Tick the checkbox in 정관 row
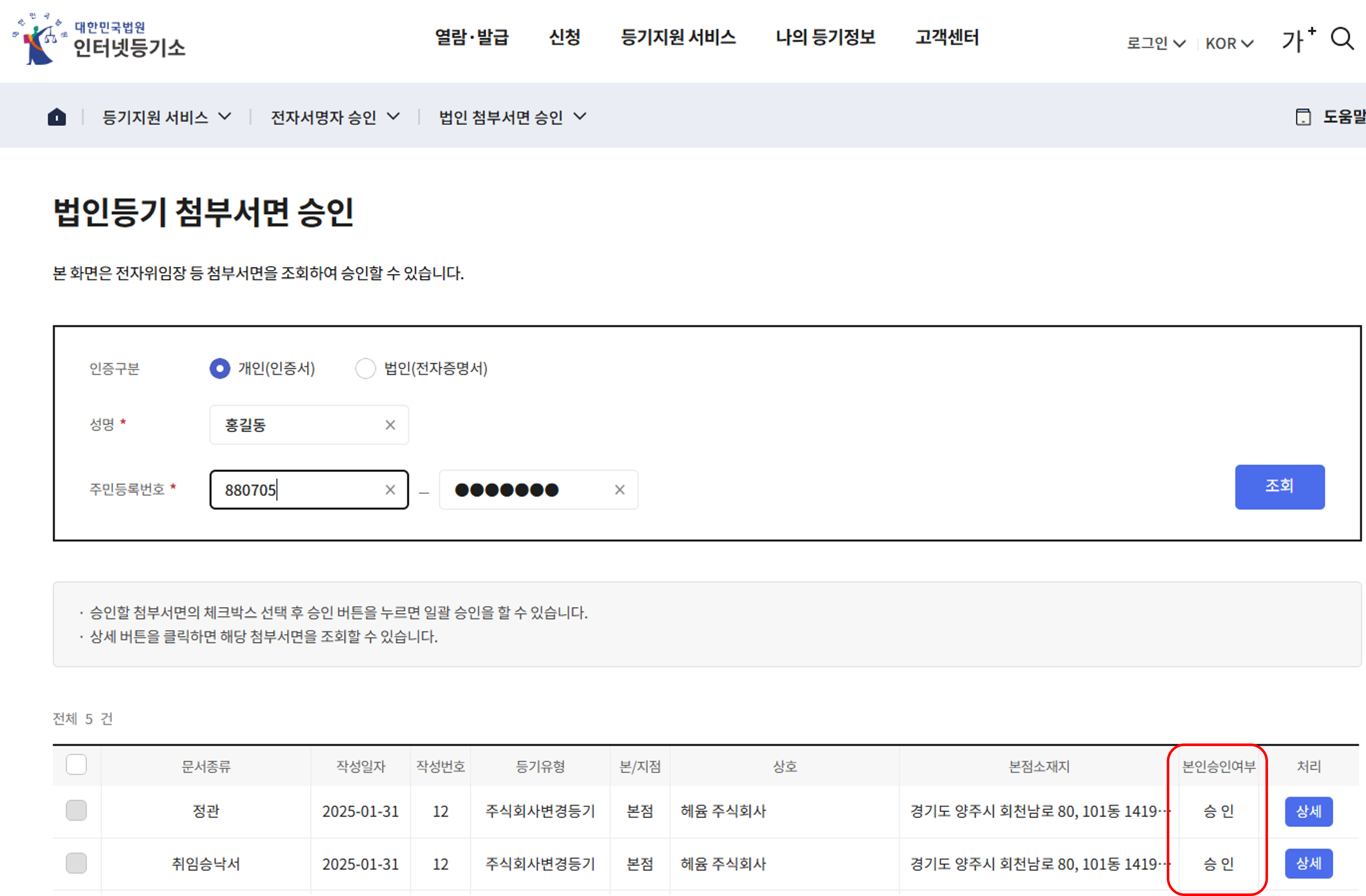 (76, 811)
